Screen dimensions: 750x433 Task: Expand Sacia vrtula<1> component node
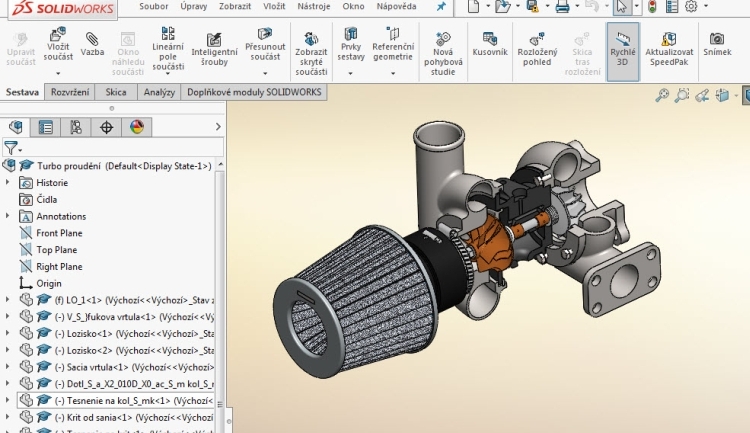[7, 366]
